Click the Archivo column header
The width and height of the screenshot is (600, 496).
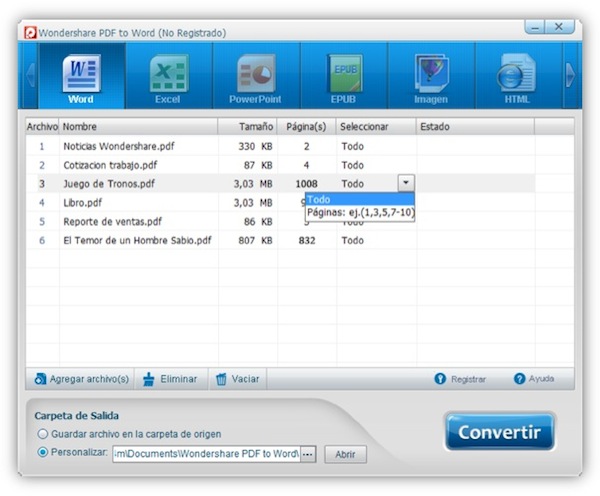42,127
